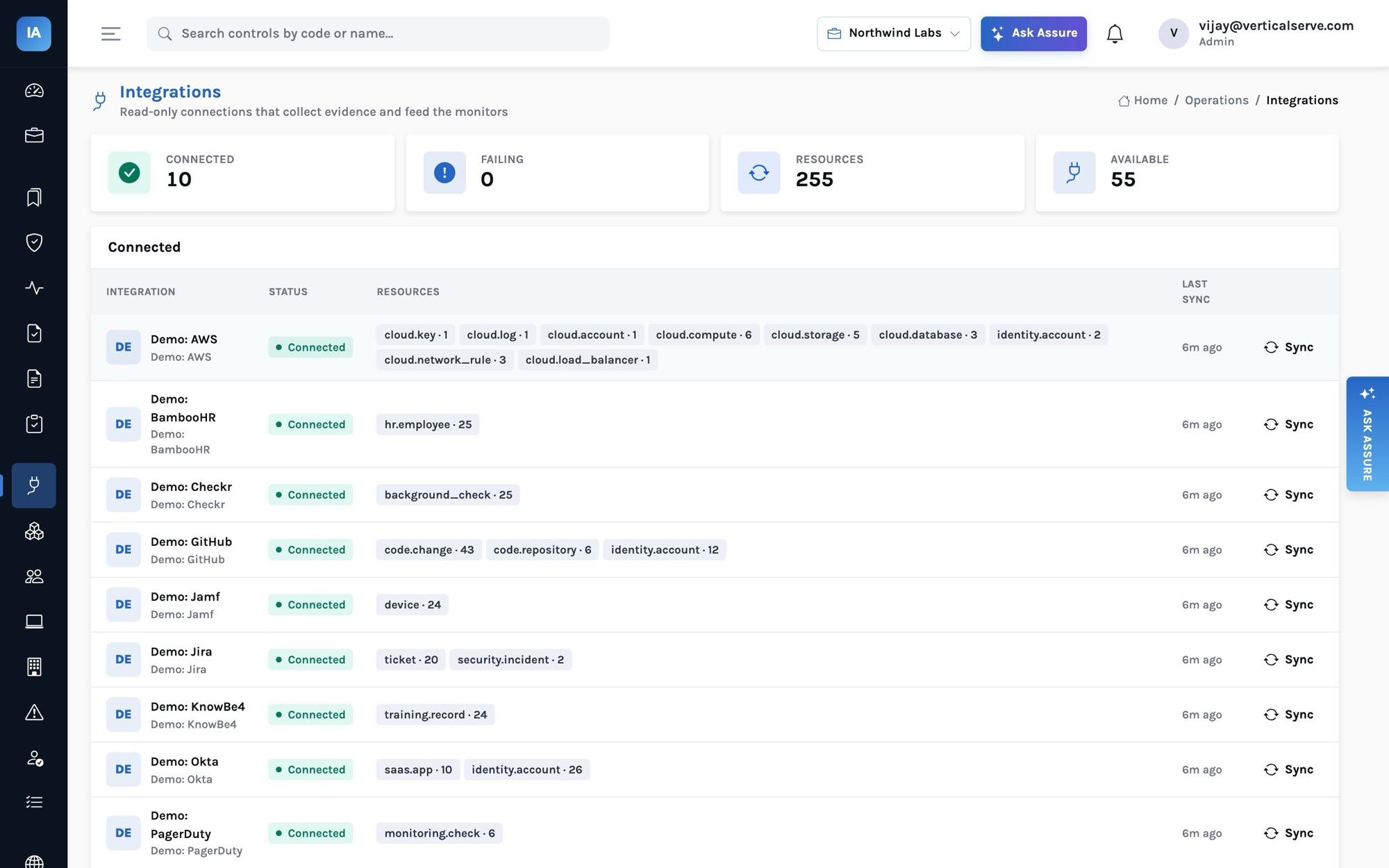Open the text document icon in sidebar
This screenshot has height=868, width=1389.
[34, 378]
